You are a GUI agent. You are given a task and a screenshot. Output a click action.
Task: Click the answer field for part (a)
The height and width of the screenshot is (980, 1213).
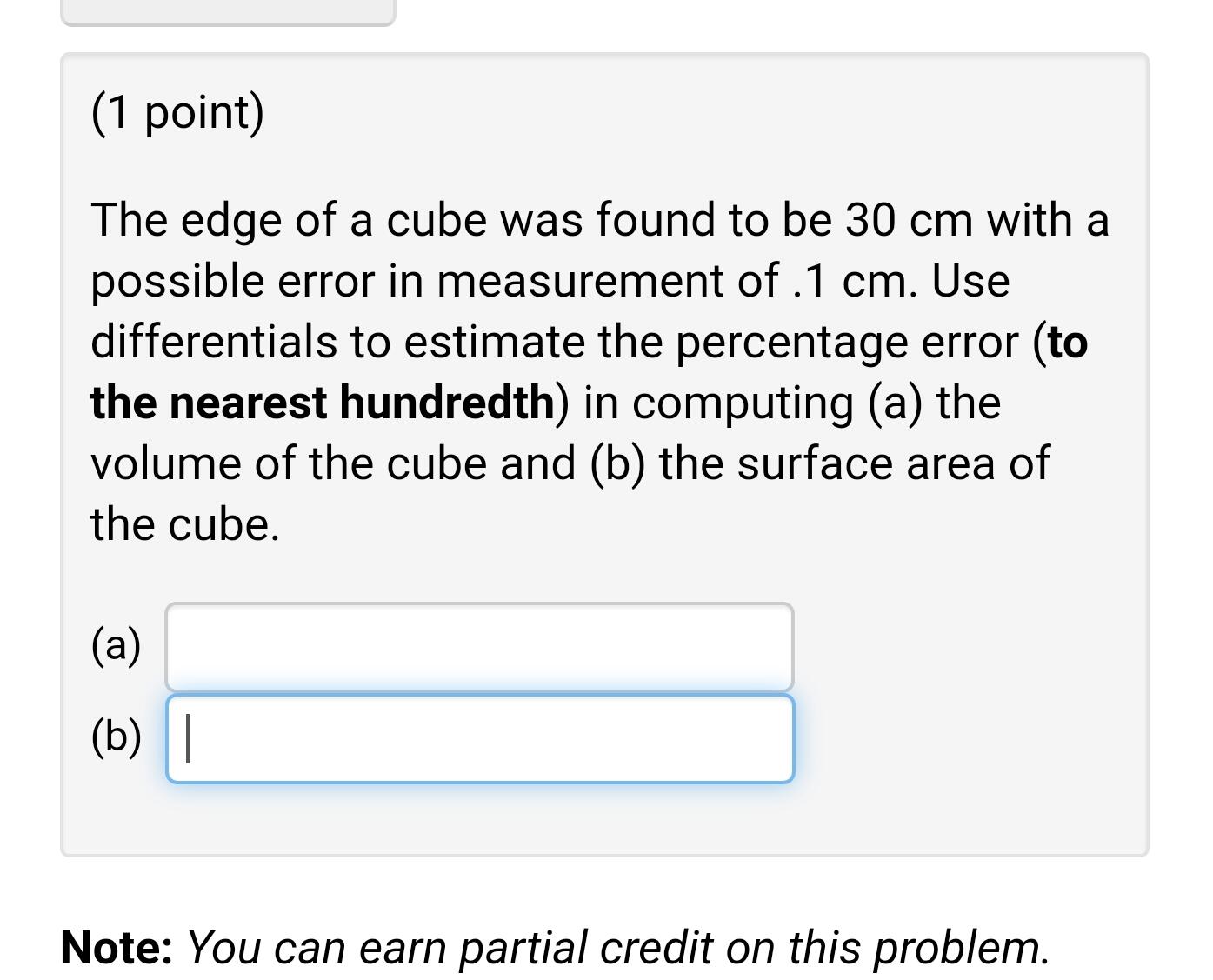point(479,647)
